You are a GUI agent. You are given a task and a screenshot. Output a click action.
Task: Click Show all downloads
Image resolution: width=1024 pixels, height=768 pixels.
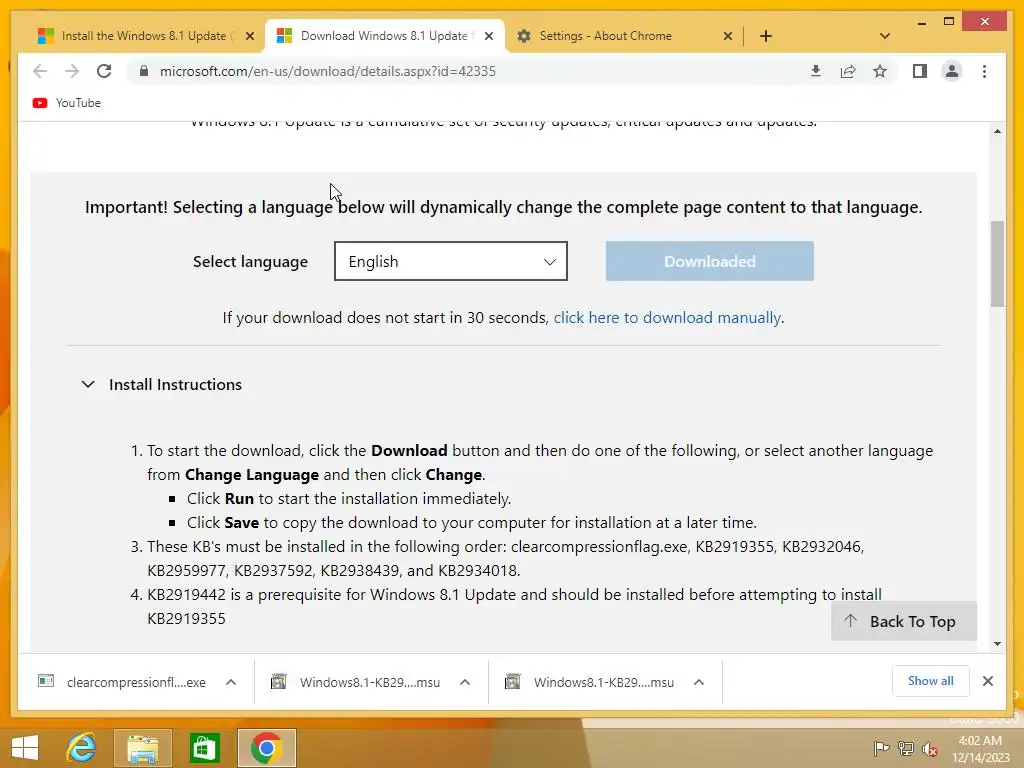931,681
